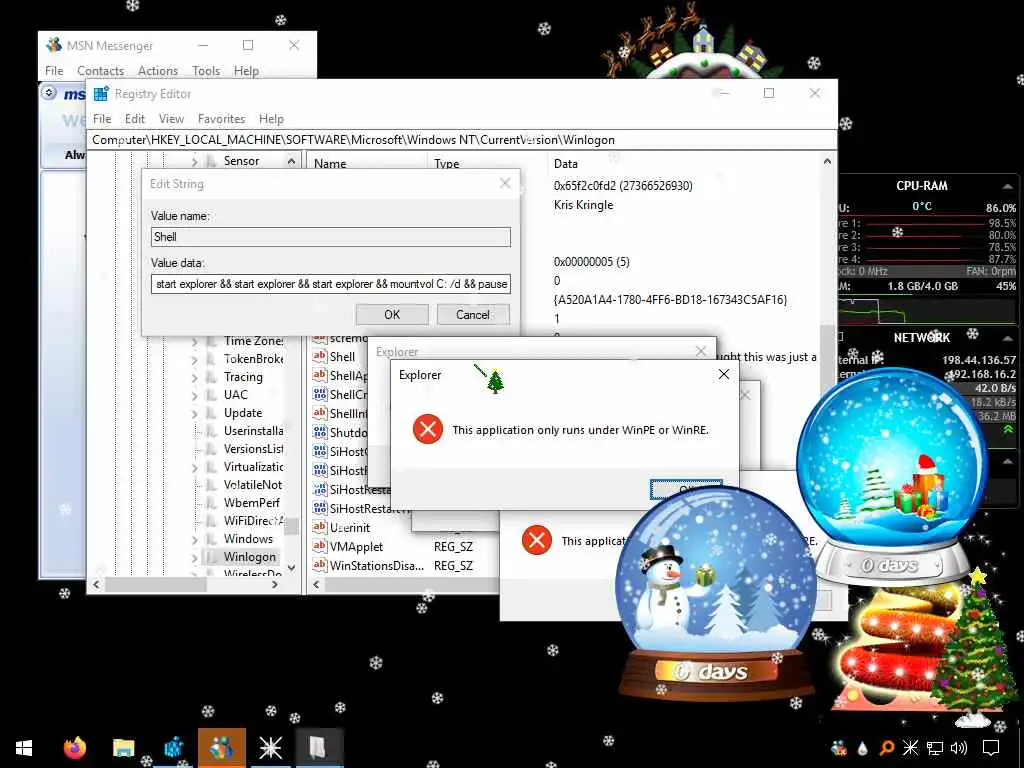This screenshot has height=768, width=1024.
Task: Click the Userinit value icon
Action: pyautogui.click(x=319, y=527)
